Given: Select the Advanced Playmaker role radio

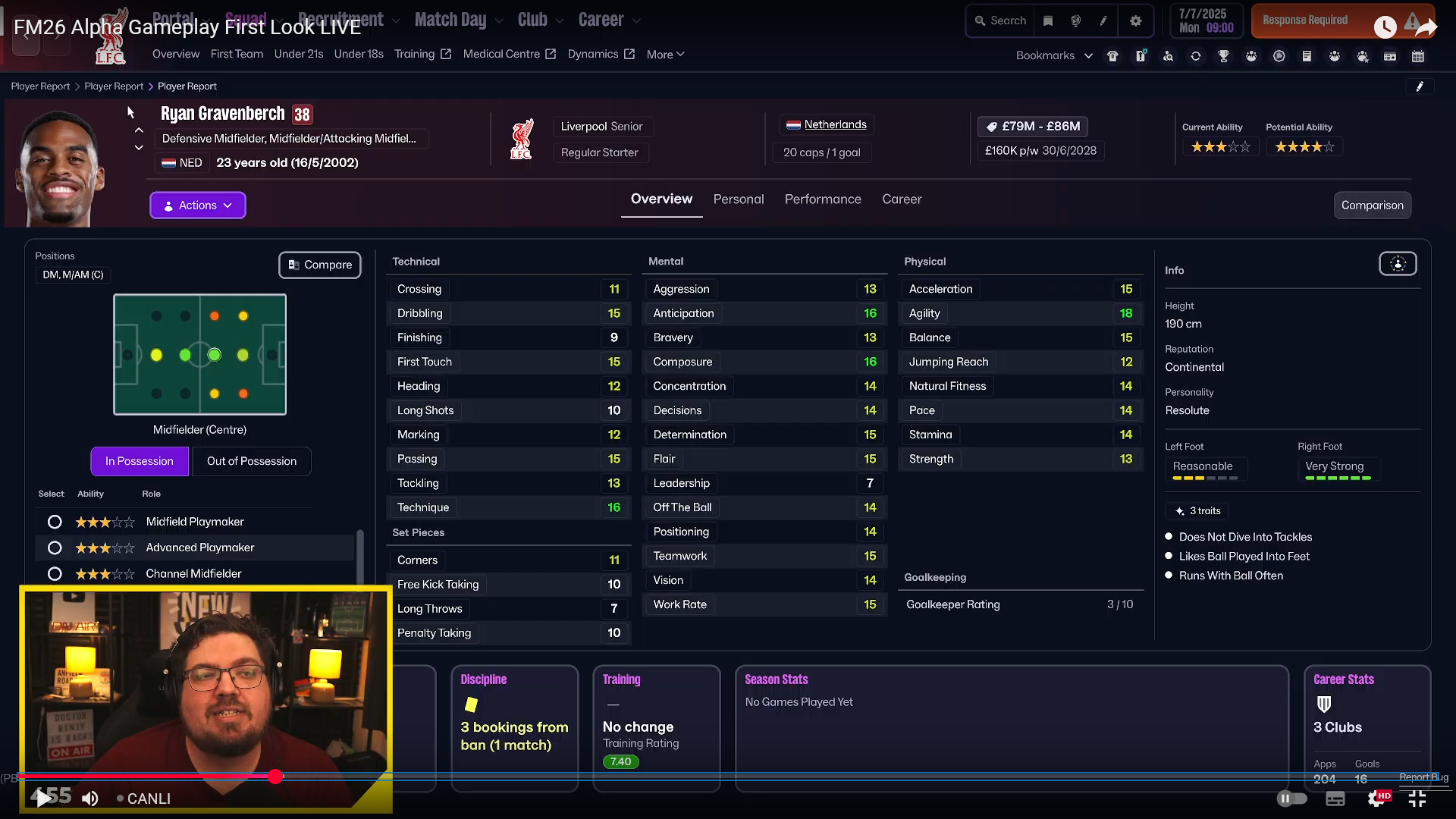Looking at the screenshot, I should coord(55,548).
